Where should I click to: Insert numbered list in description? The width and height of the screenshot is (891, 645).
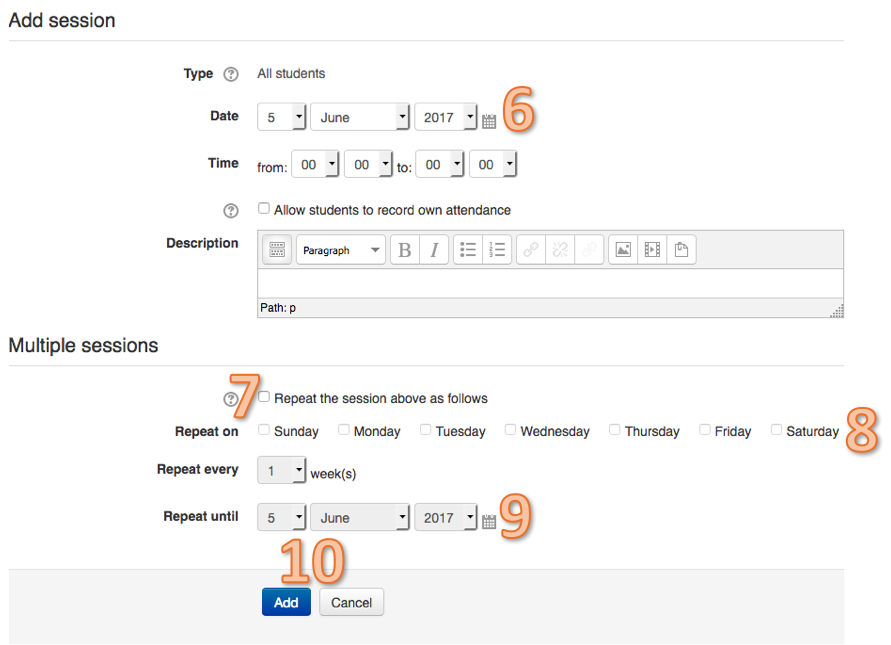pos(497,249)
